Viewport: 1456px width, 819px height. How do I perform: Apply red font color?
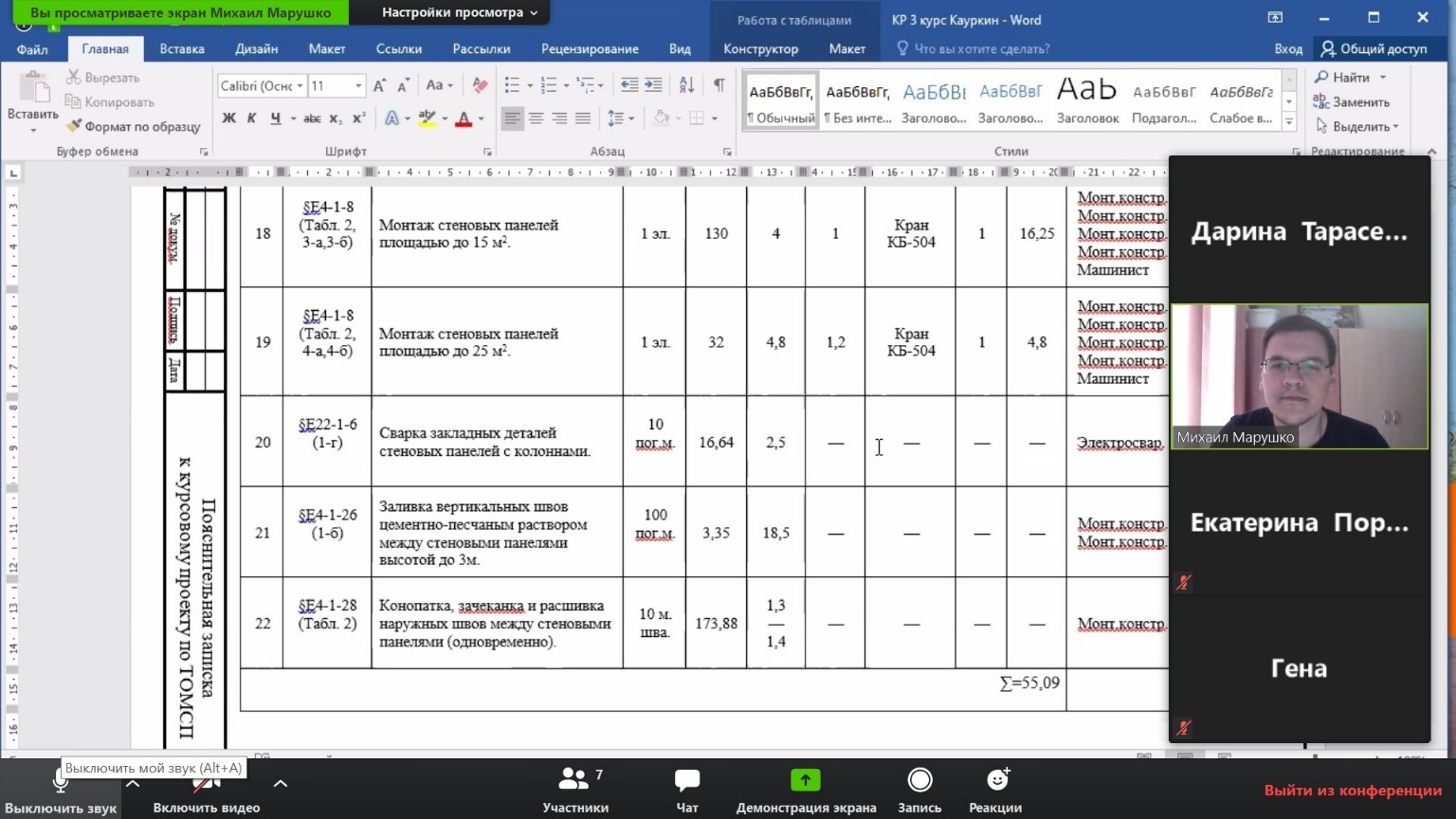click(464, 118)
